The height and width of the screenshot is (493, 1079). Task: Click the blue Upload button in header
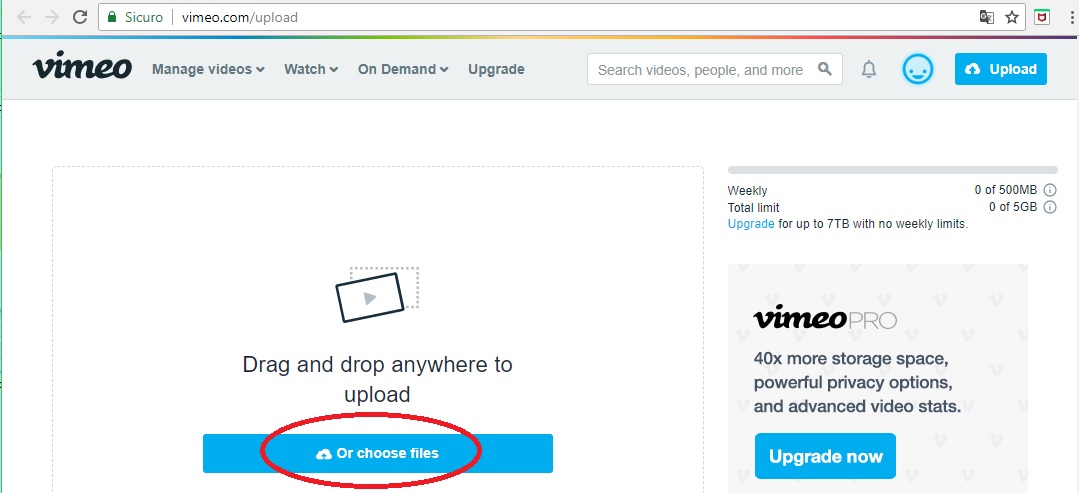(1001, 69)
